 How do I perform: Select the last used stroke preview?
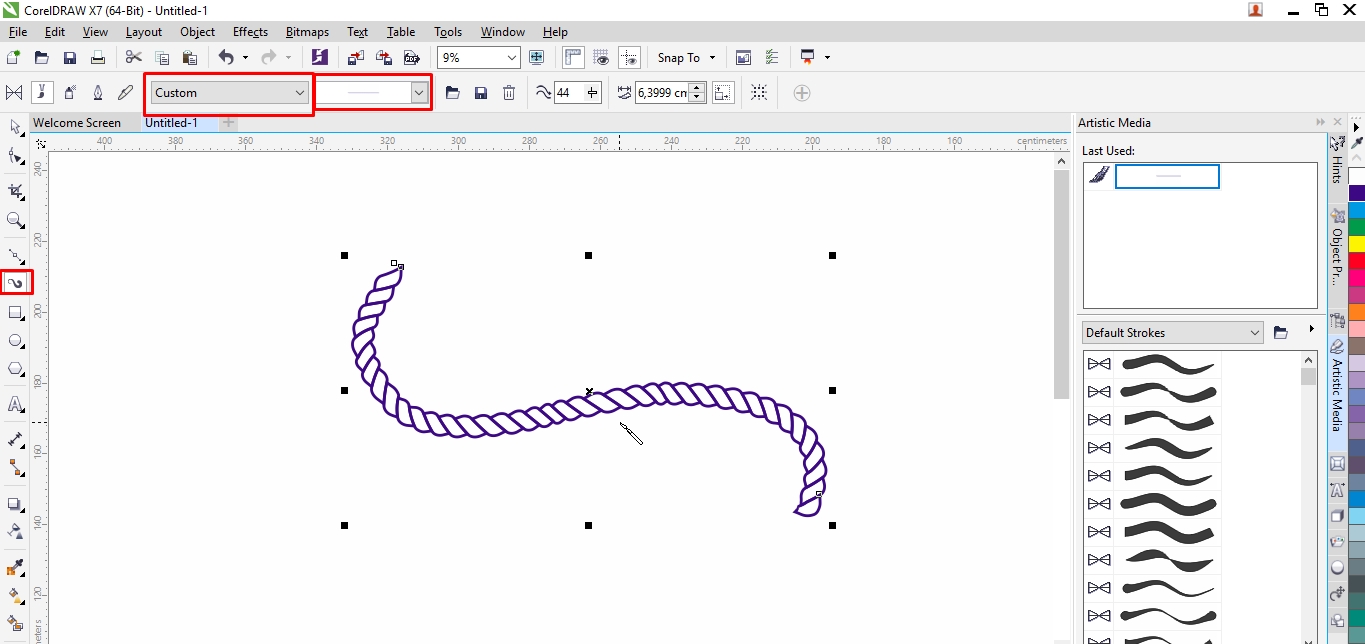point(1167,176)
